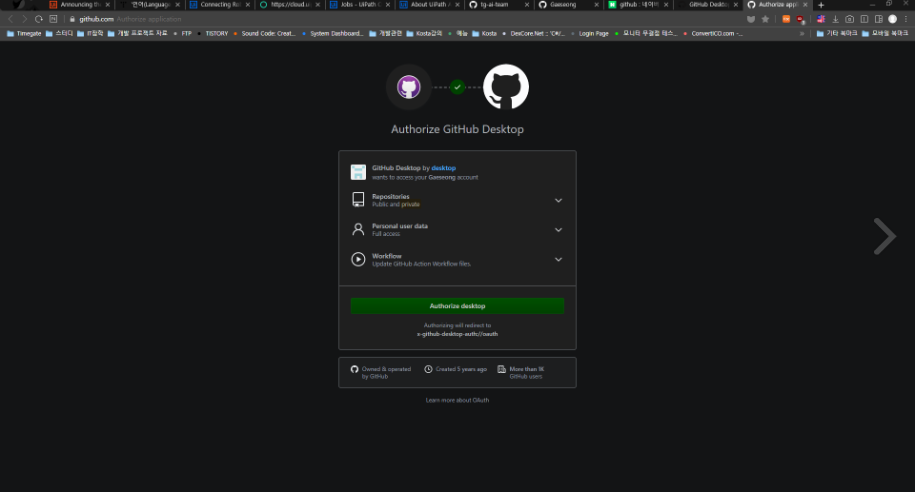Switch to the Connecting Ro tab

220,5
